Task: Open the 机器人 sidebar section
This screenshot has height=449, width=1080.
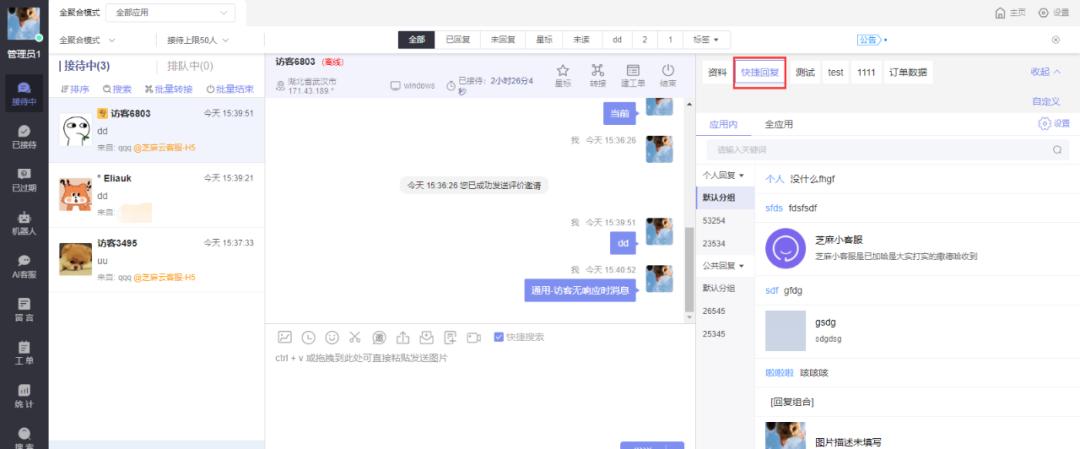Action: [x=24, y=223]
